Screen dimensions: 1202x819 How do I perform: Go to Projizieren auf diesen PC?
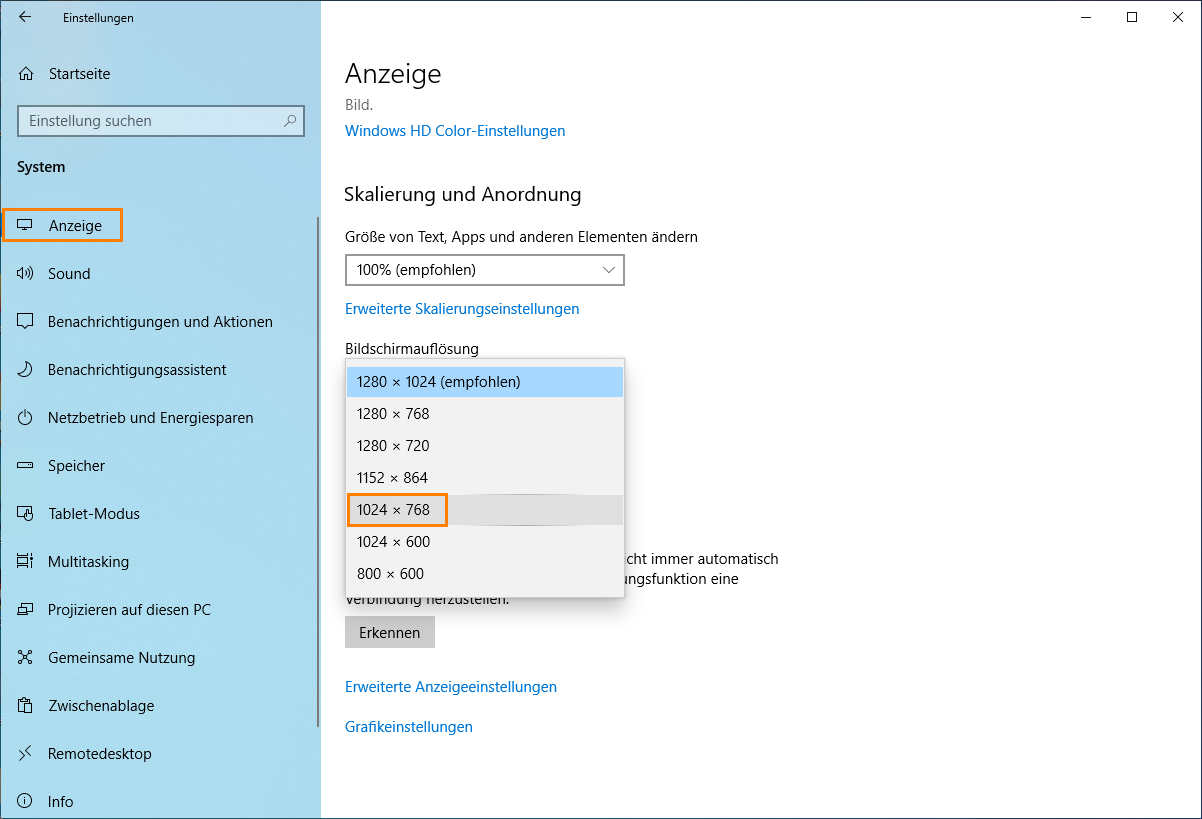point(129,610)
